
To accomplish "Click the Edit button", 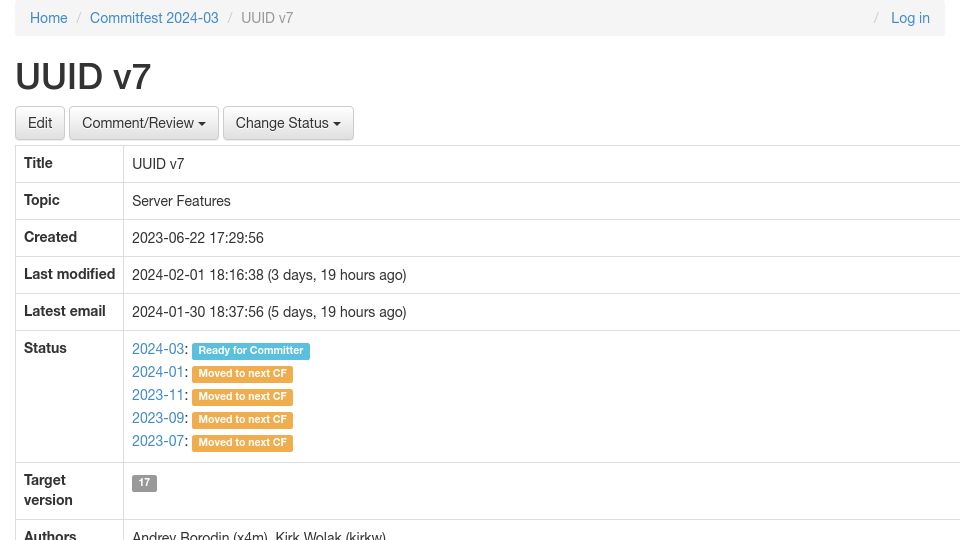I will 40,123.
